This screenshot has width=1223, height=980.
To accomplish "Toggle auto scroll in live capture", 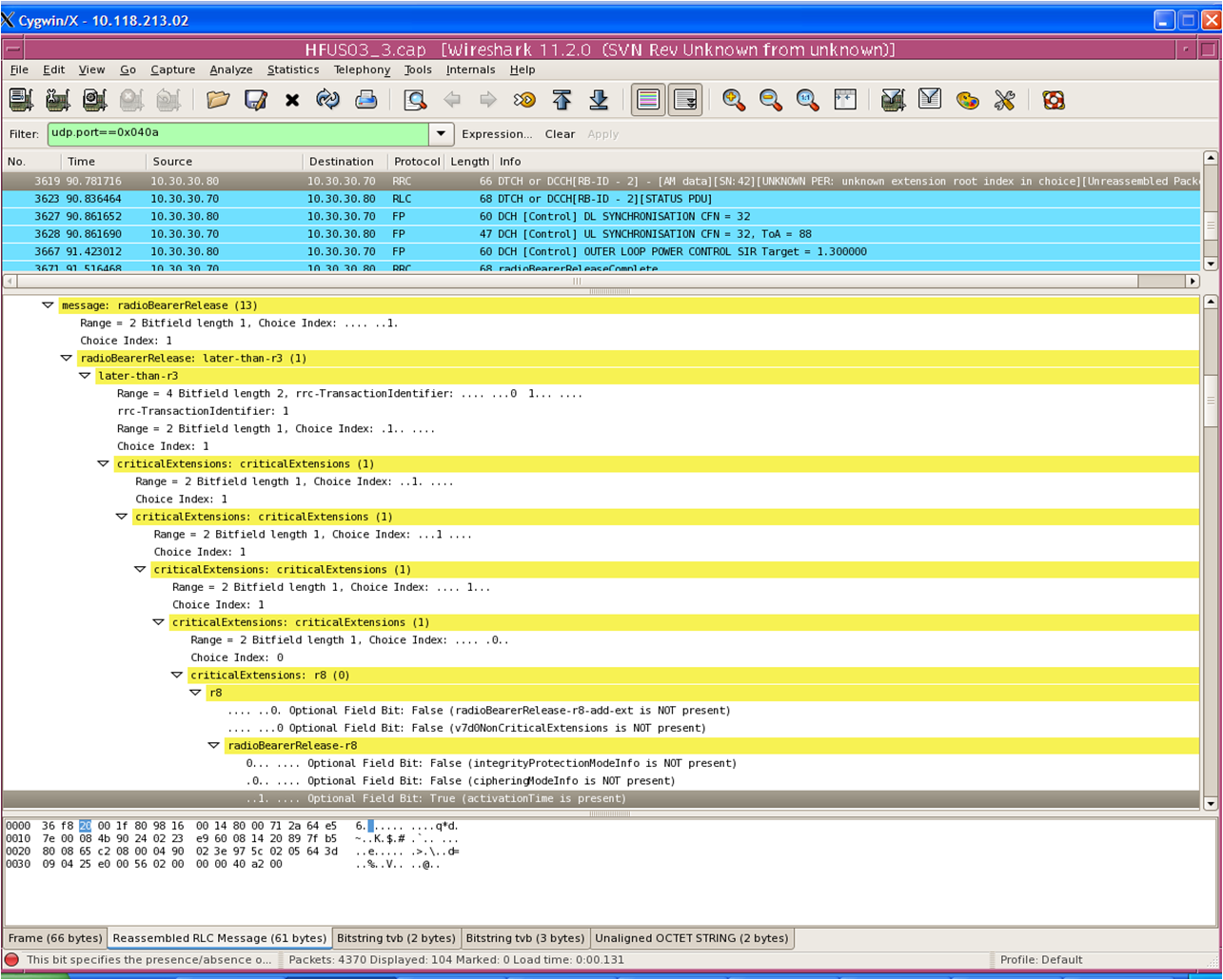I will click(685, 100).
